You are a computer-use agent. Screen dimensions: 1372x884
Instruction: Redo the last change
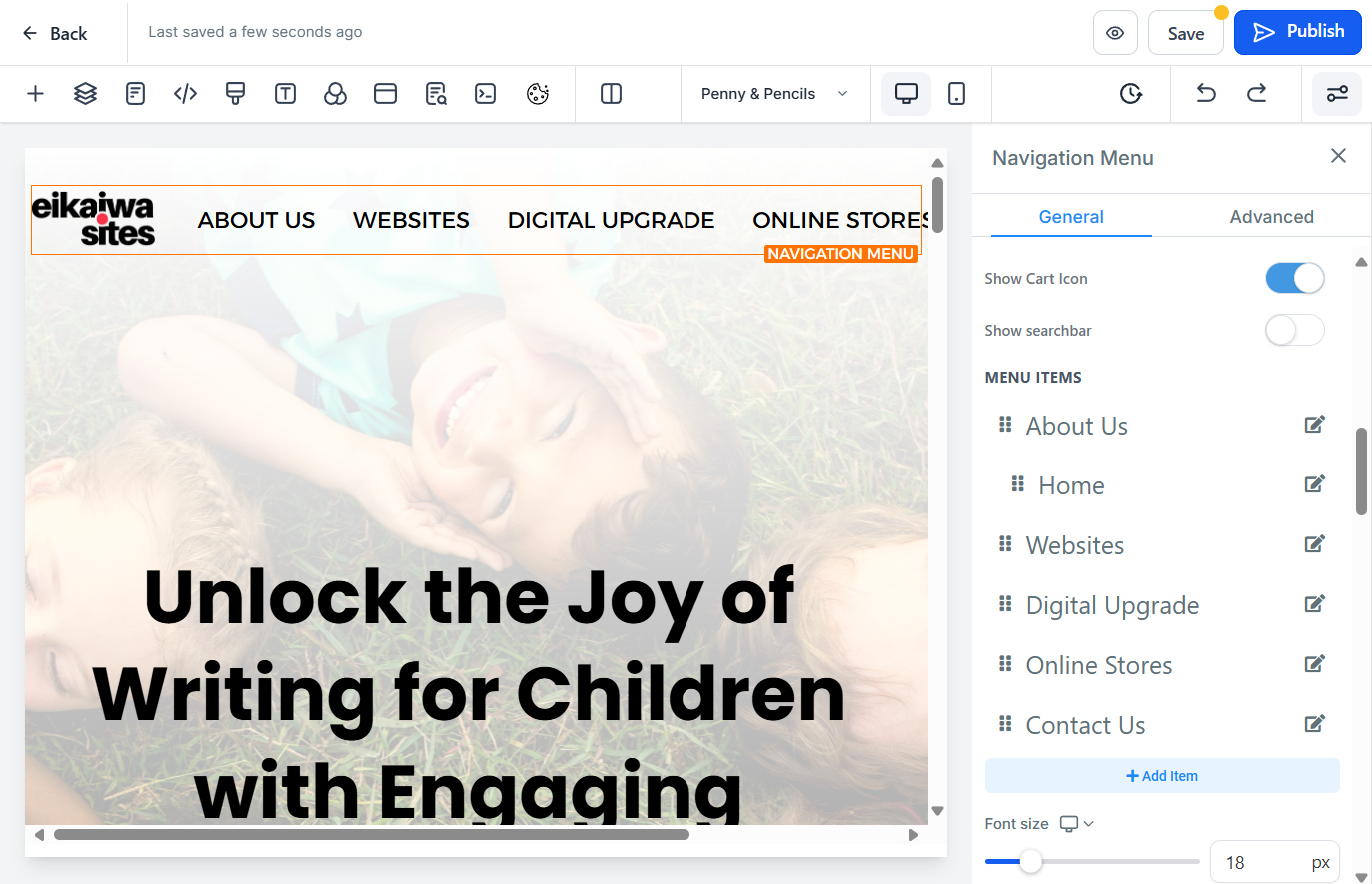pyautogui.click(x=1256, y=94)
